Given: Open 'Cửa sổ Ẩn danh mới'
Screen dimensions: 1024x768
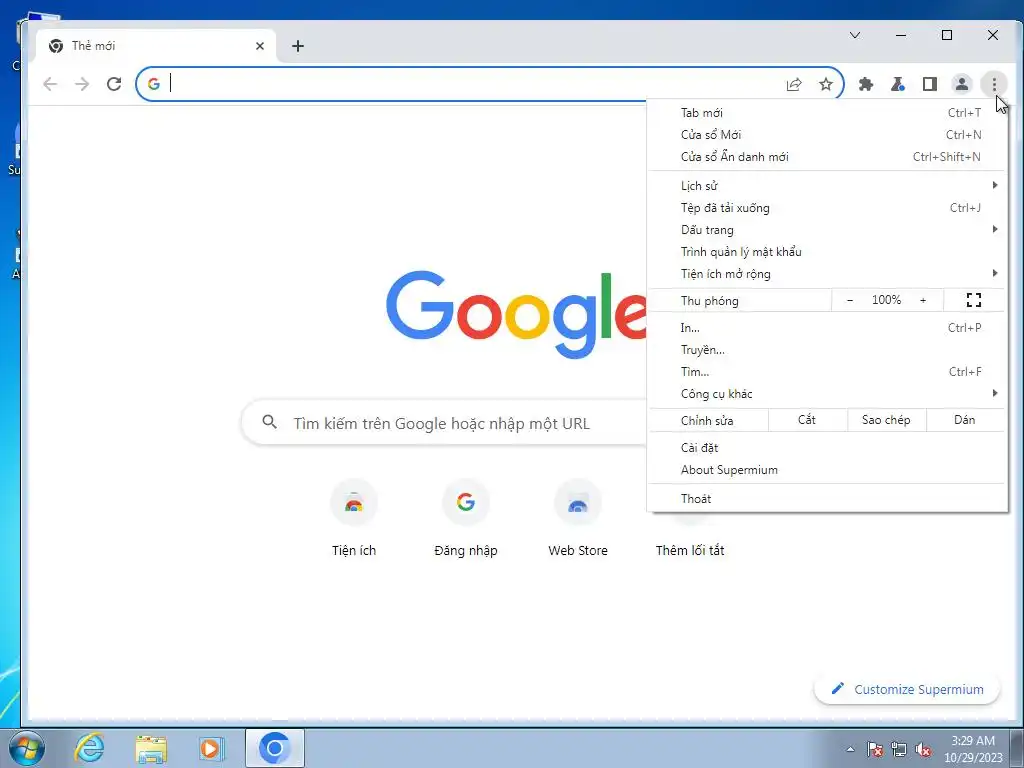Looking at the screenshot, I should (x=827, y=157).
